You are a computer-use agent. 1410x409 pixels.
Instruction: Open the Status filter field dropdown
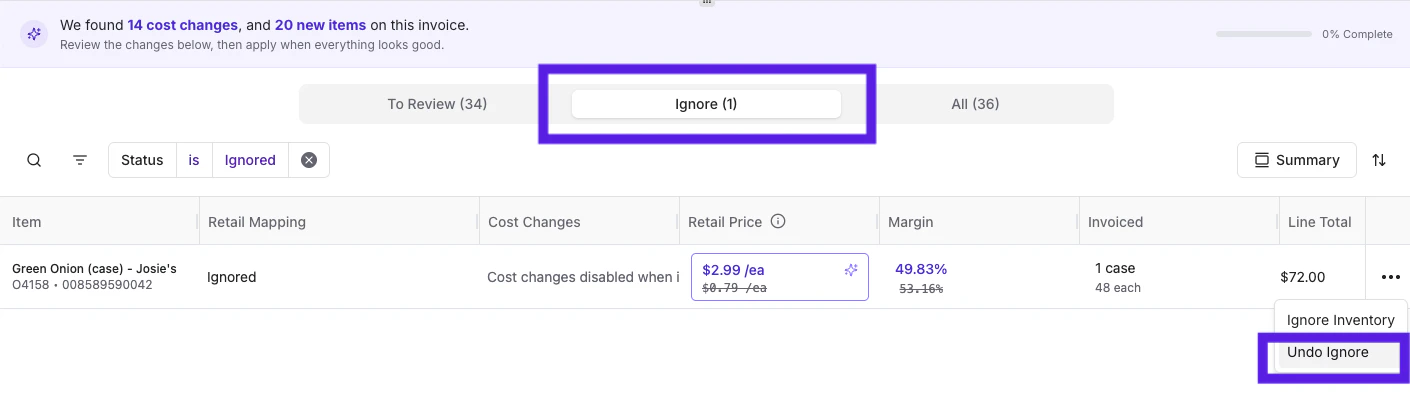[142, 160]
